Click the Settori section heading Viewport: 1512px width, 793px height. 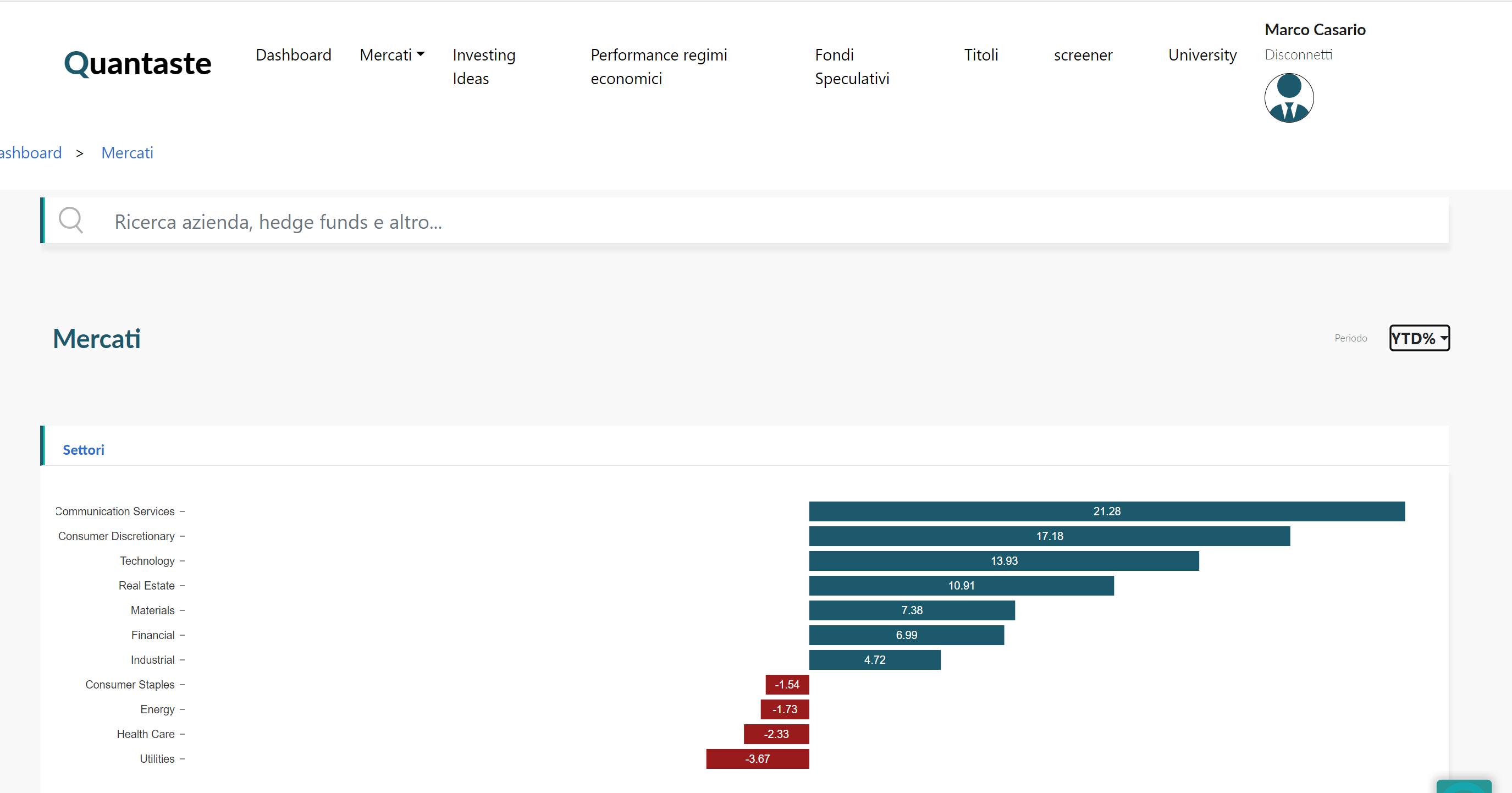click(84, 450)
